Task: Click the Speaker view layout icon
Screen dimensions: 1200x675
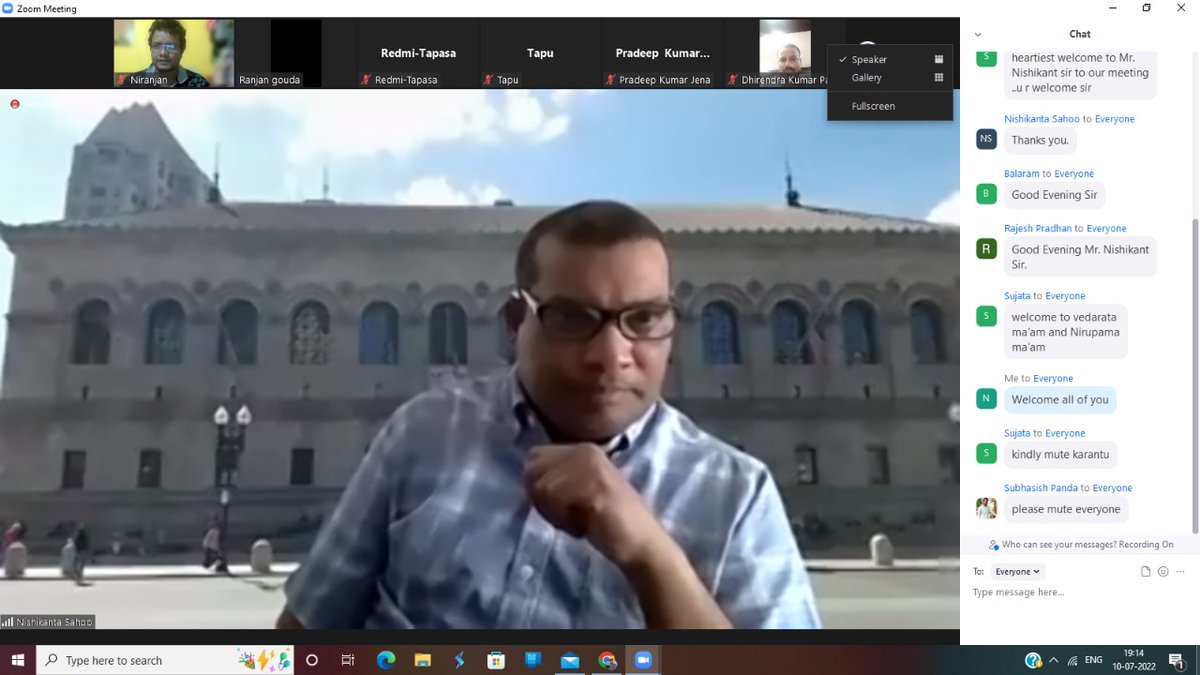Action: [938, 59]
